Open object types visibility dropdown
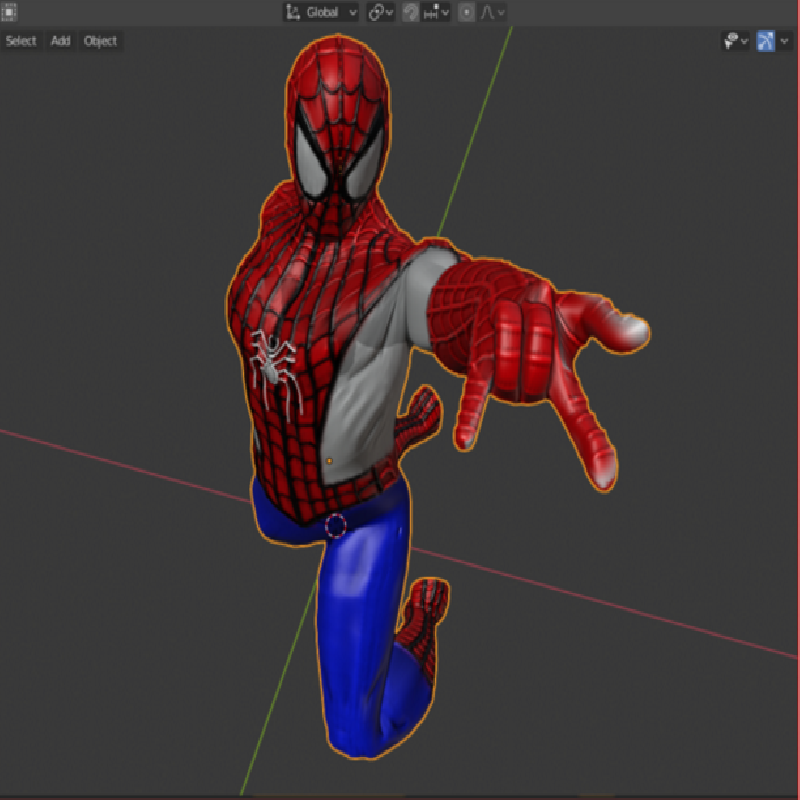The image size is (800, 800). [736, 41]
